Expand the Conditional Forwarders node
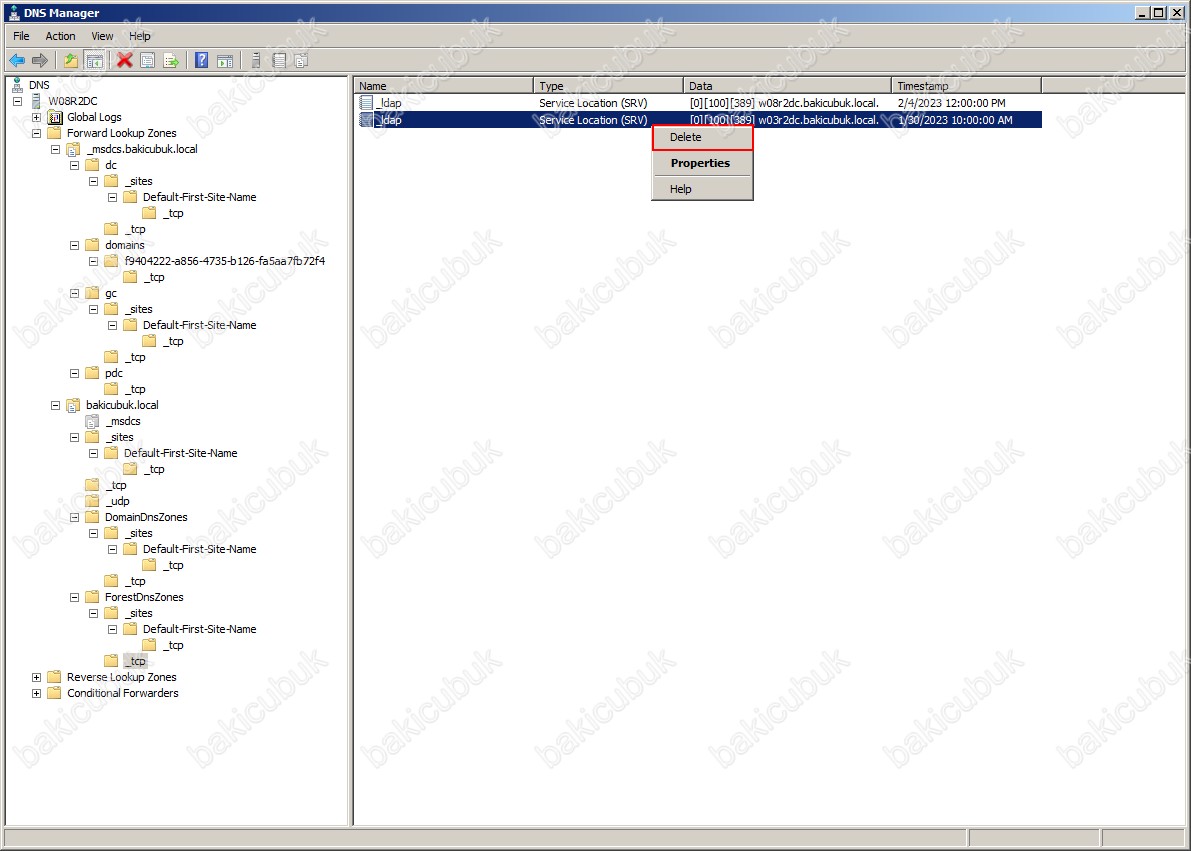The height and width of the screenshot is (851, 1191). (36, 693)
